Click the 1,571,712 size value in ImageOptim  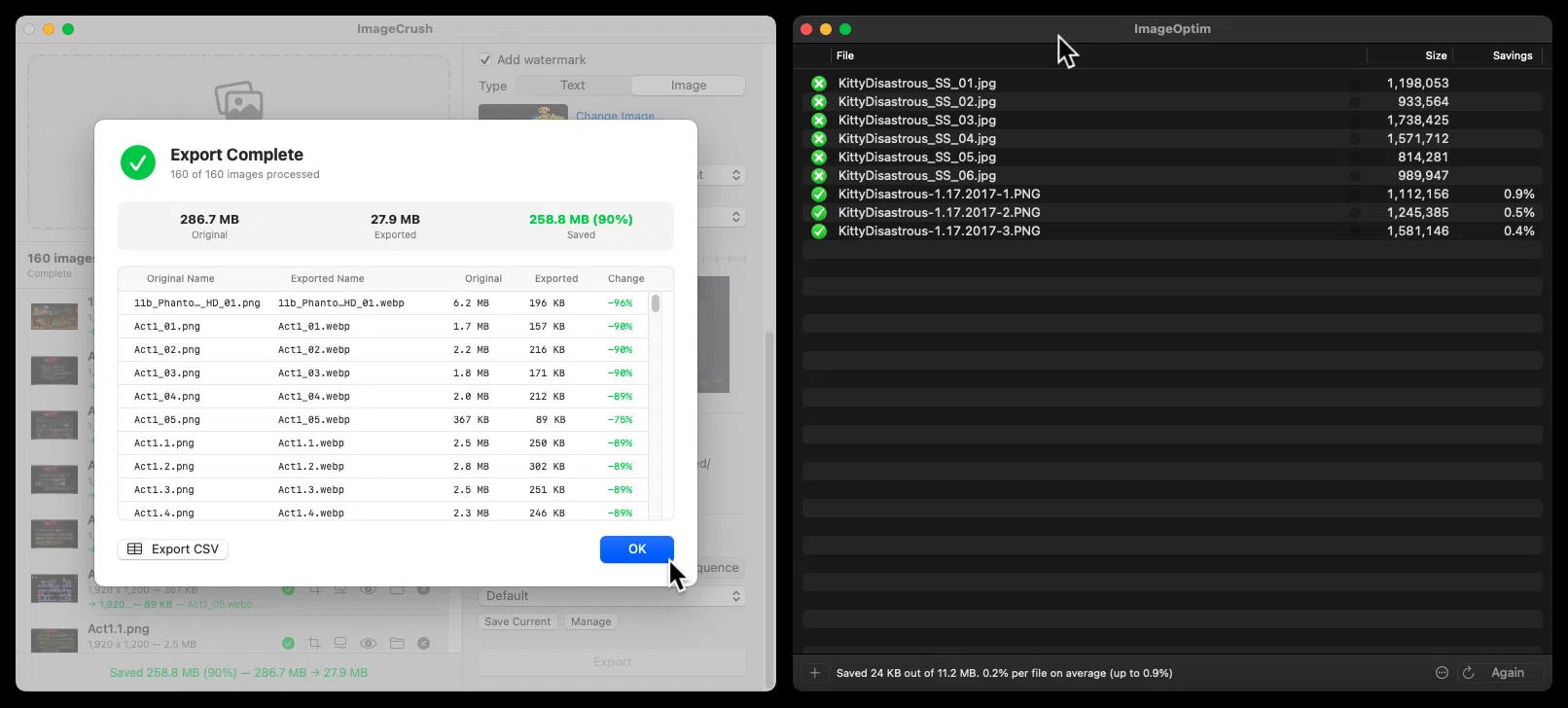(x=1418, y=139)
